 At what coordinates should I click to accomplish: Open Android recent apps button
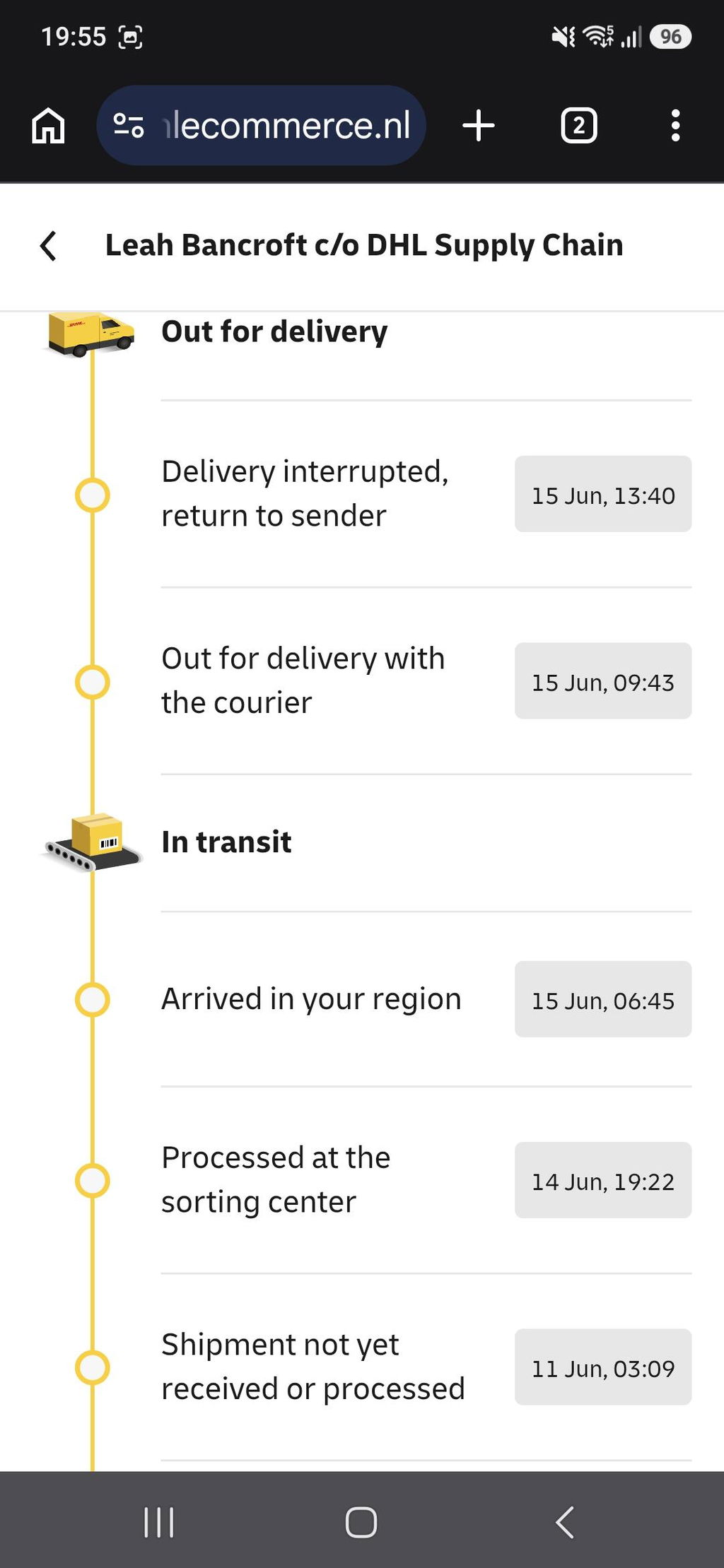point(159,1522)
